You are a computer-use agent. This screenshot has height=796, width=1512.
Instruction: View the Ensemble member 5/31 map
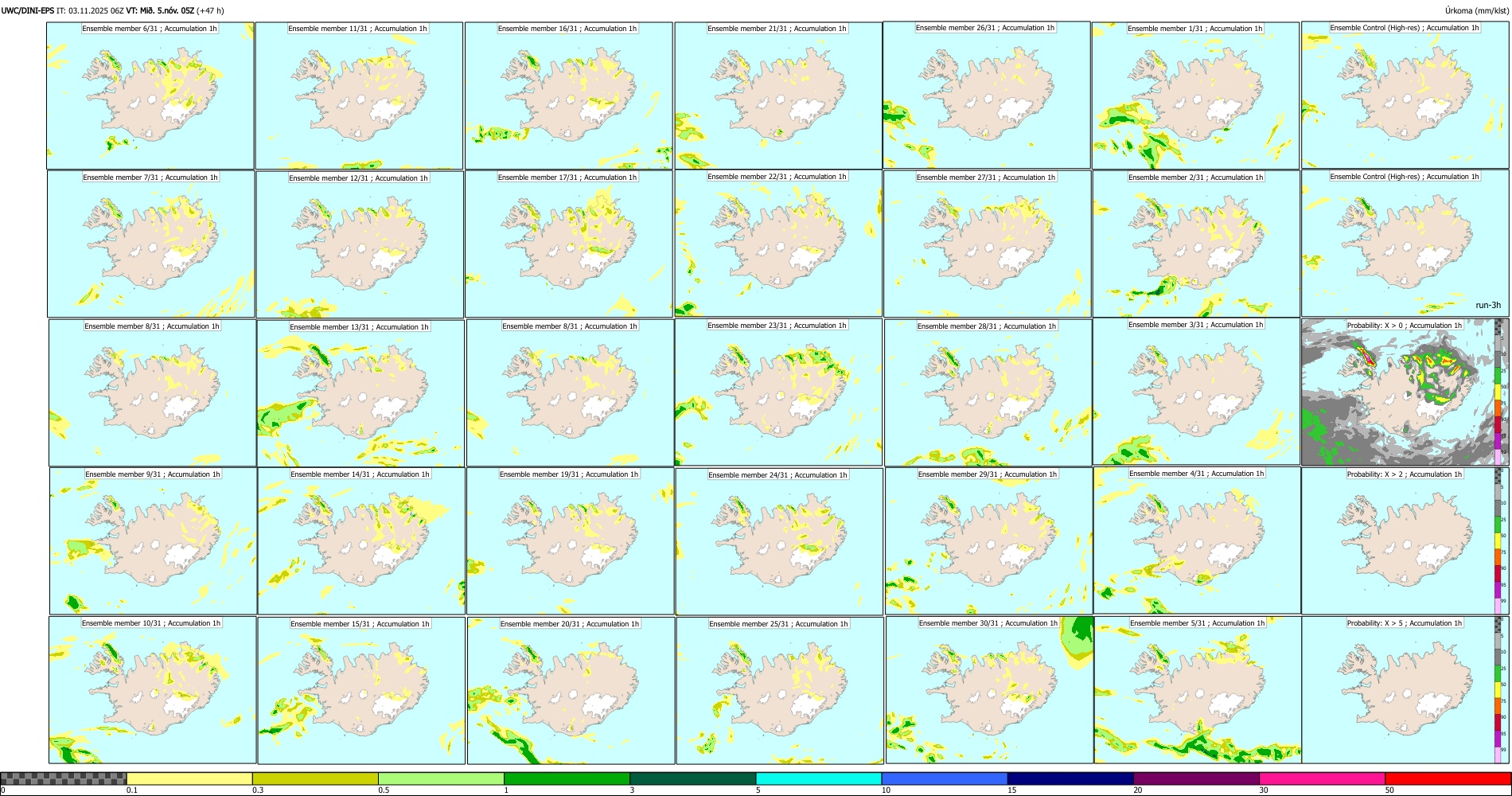point(1198,690)
